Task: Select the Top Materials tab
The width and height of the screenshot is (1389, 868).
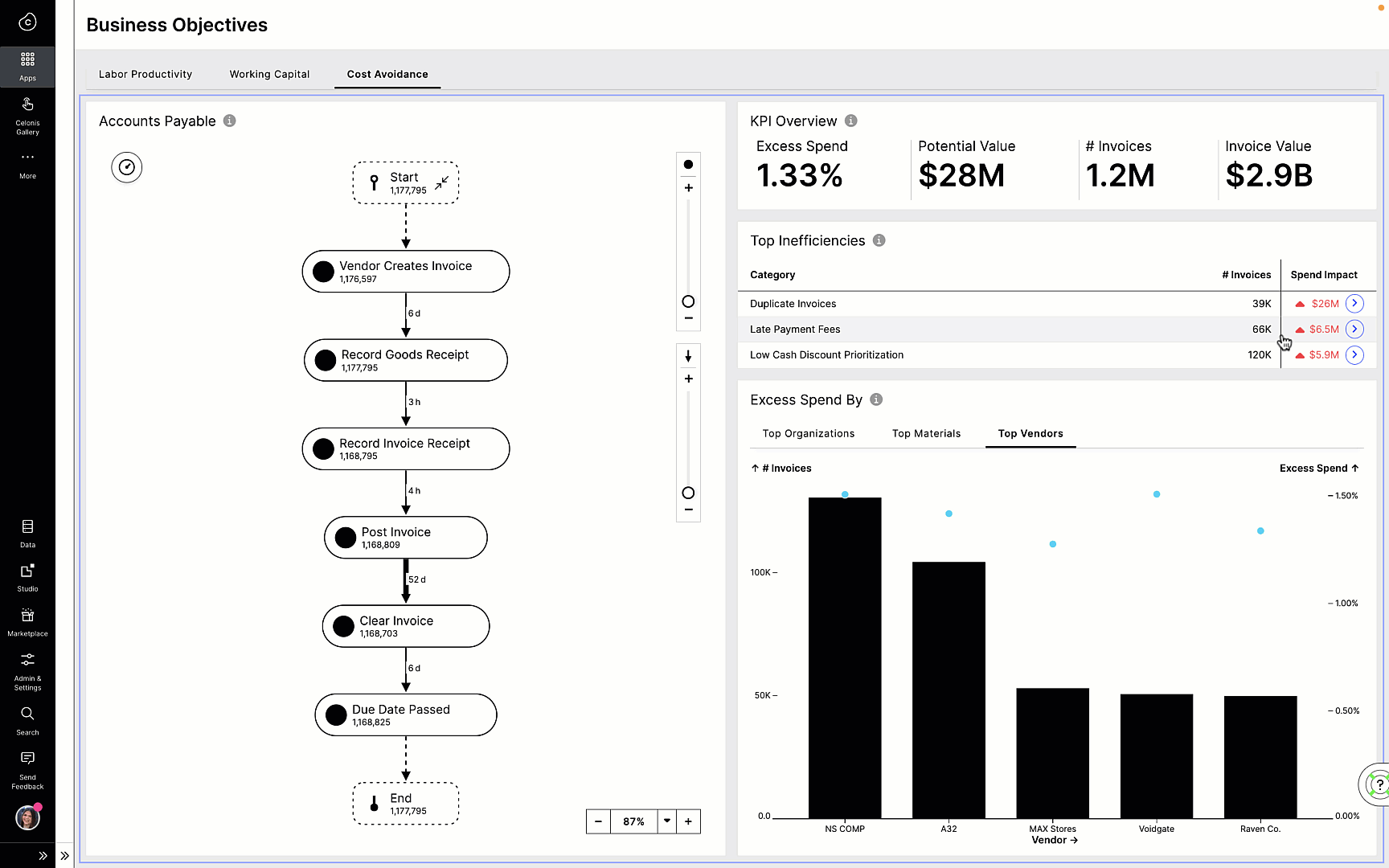Action: 926,433
